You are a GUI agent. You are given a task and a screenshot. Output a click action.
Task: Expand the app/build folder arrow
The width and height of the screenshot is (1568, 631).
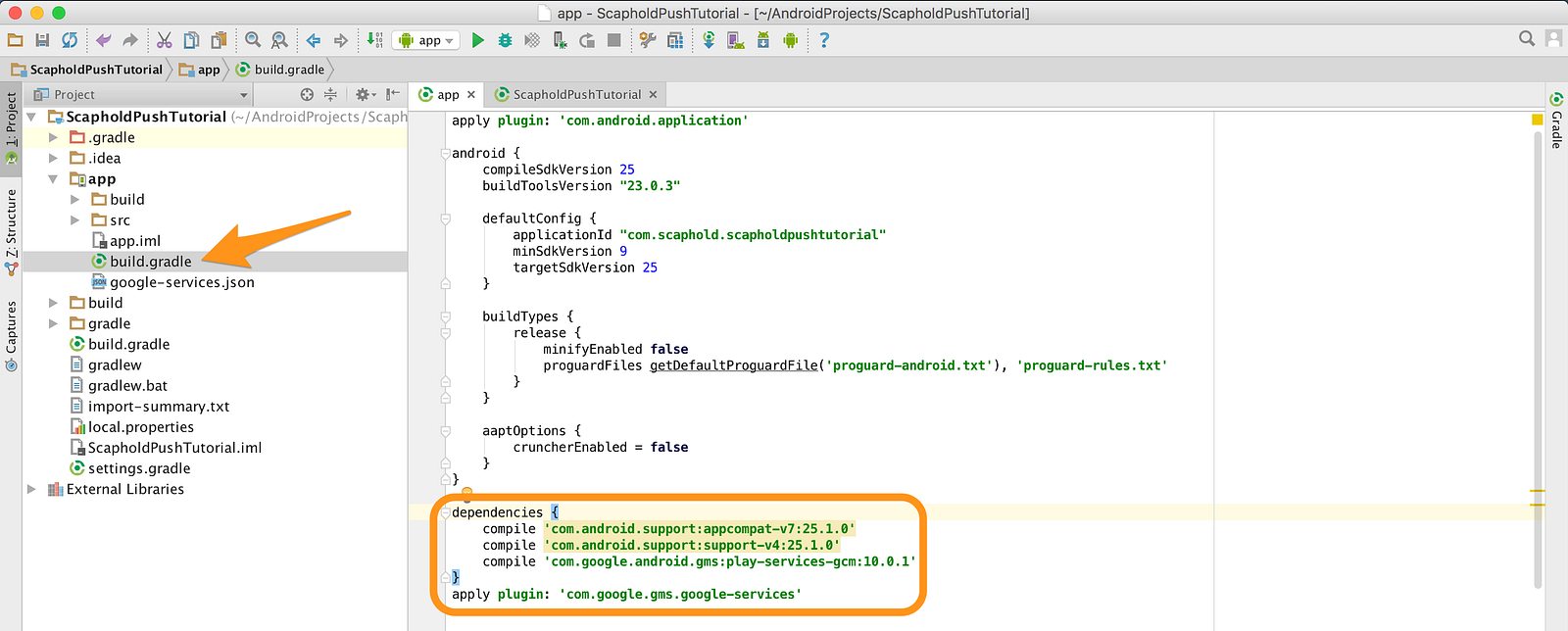74,199
